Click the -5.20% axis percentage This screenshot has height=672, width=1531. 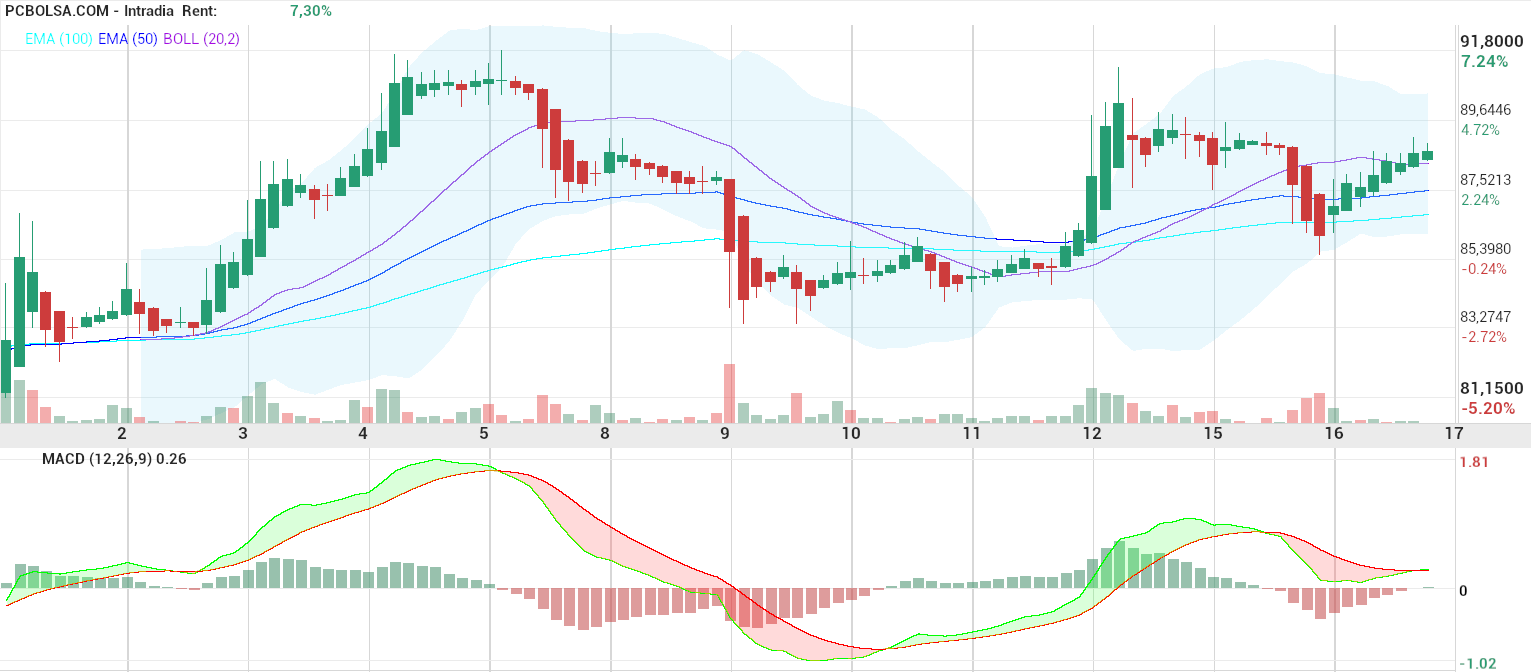click(x=1488, y=408)
